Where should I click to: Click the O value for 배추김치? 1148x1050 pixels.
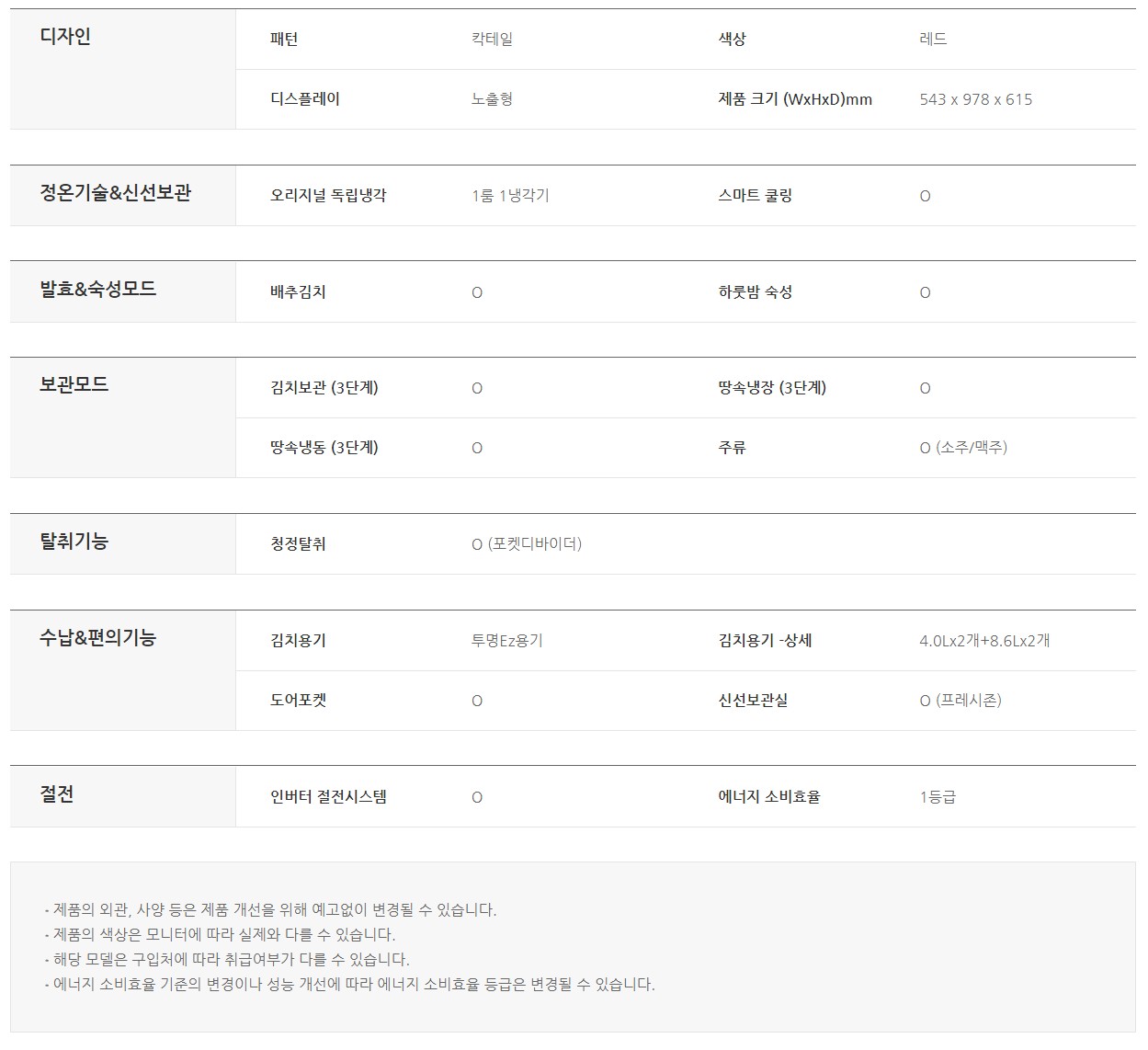pos(476,293)
